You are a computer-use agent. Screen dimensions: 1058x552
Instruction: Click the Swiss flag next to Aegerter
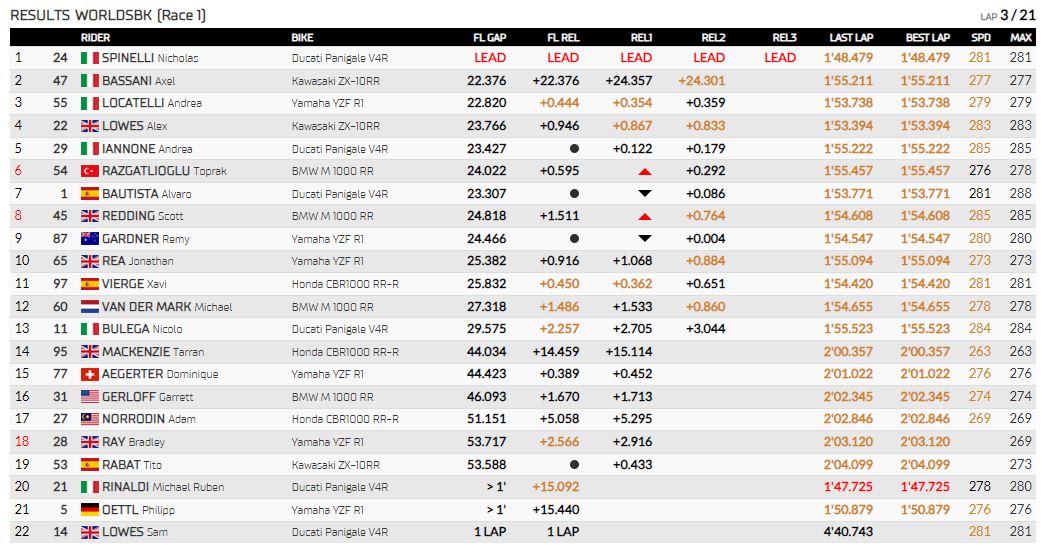tap(90, 375)
